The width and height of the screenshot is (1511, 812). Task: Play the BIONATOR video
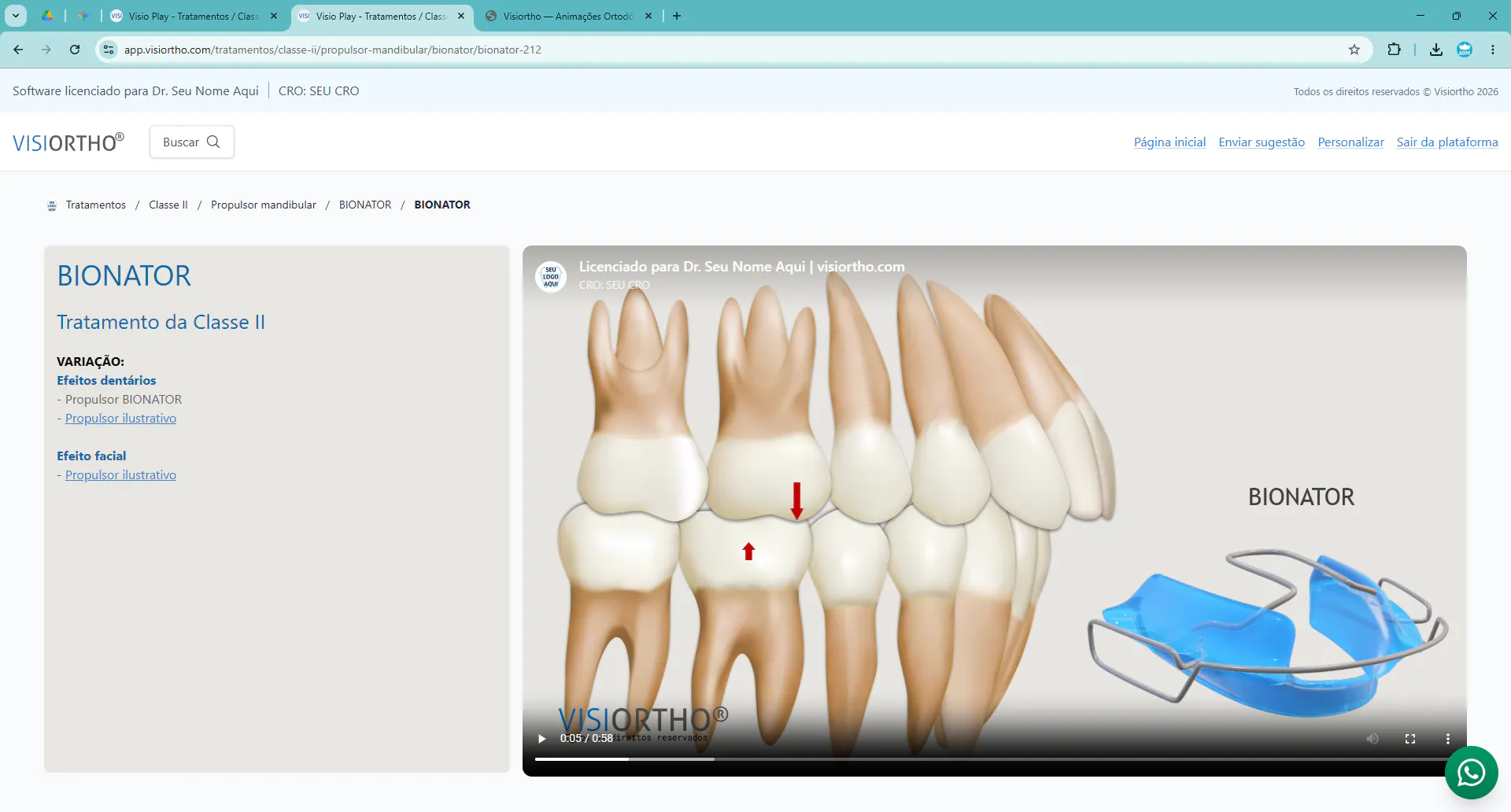[x=541, y=739]
